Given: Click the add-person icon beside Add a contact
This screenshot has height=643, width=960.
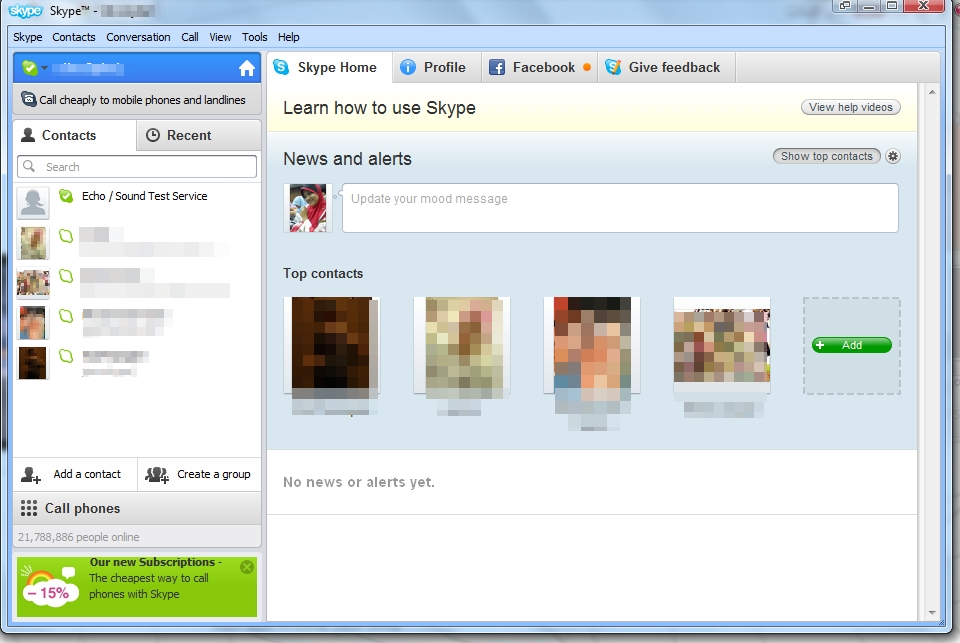Looking at the screenshot, I should coord(31,475).
